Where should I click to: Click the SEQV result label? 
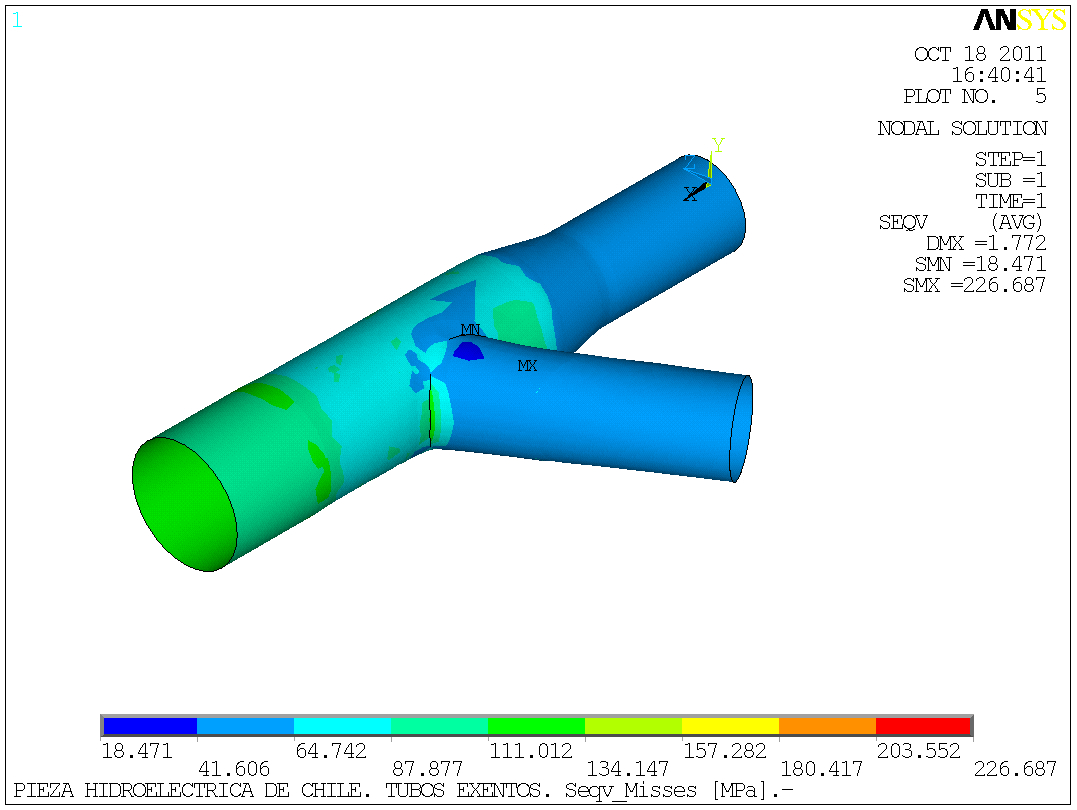[903, 223]
